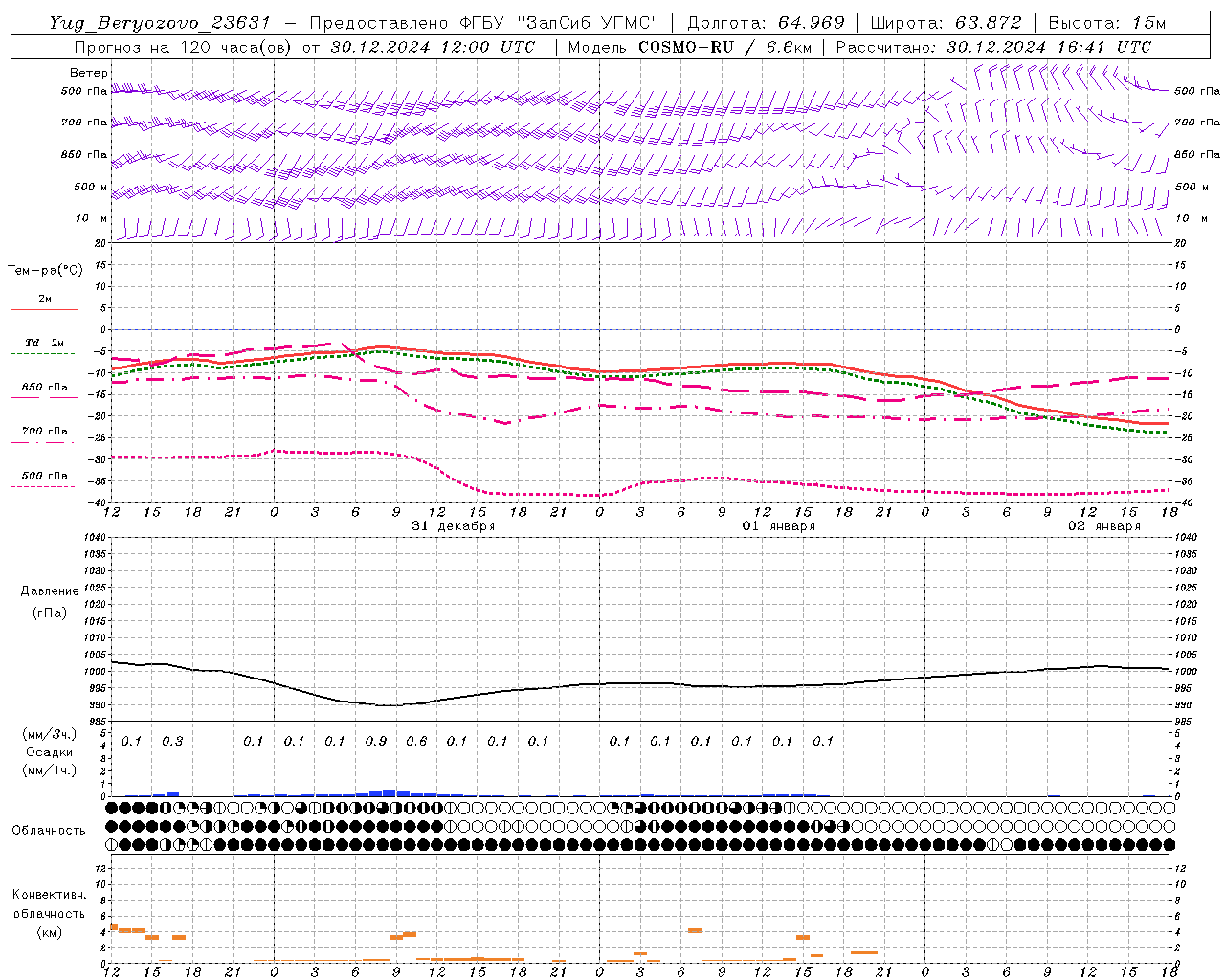Click the Прогноз на 120 часа(ов) text

(184, 47)
